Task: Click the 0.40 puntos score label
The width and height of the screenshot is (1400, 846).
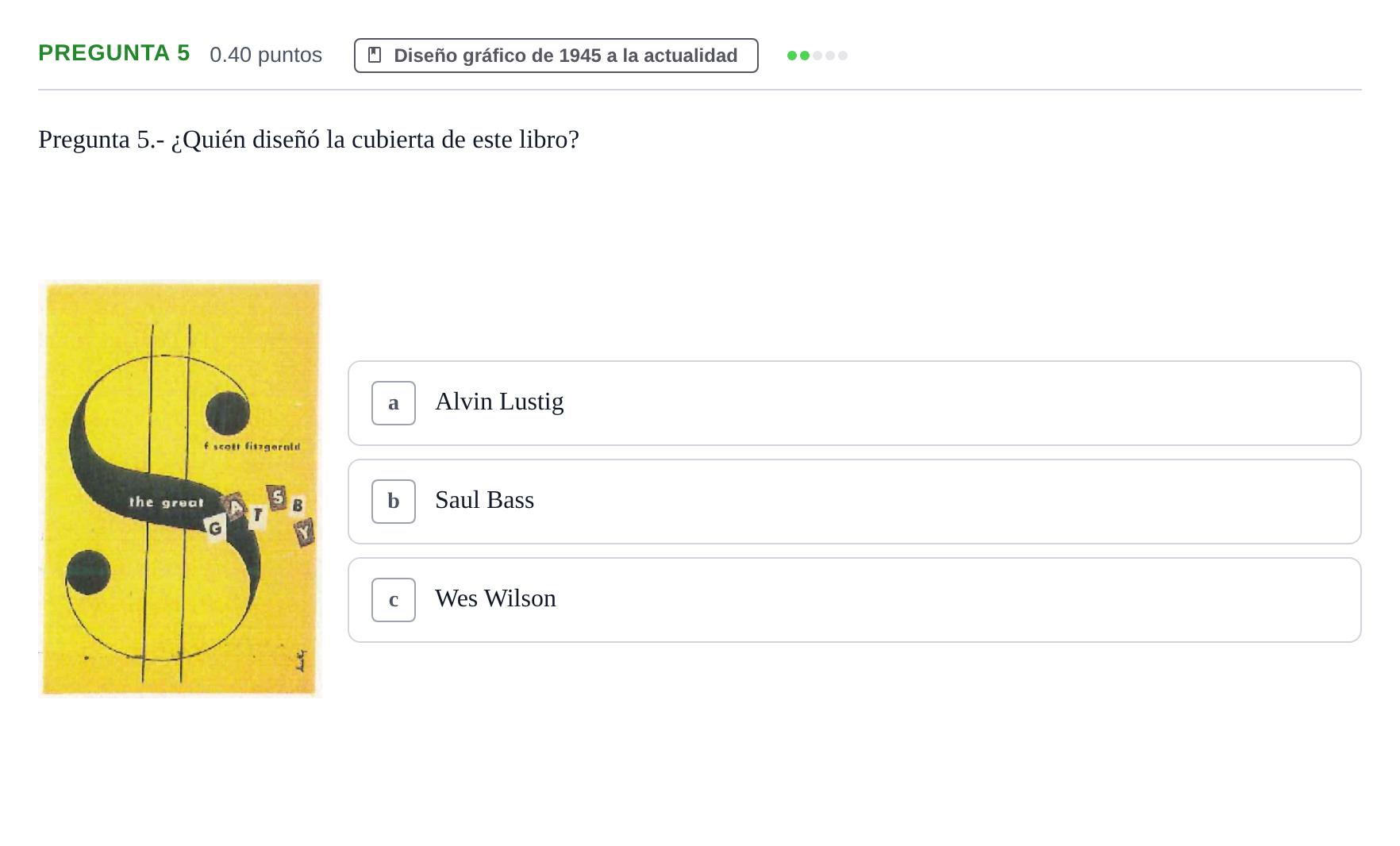Action: click(266, 55)
